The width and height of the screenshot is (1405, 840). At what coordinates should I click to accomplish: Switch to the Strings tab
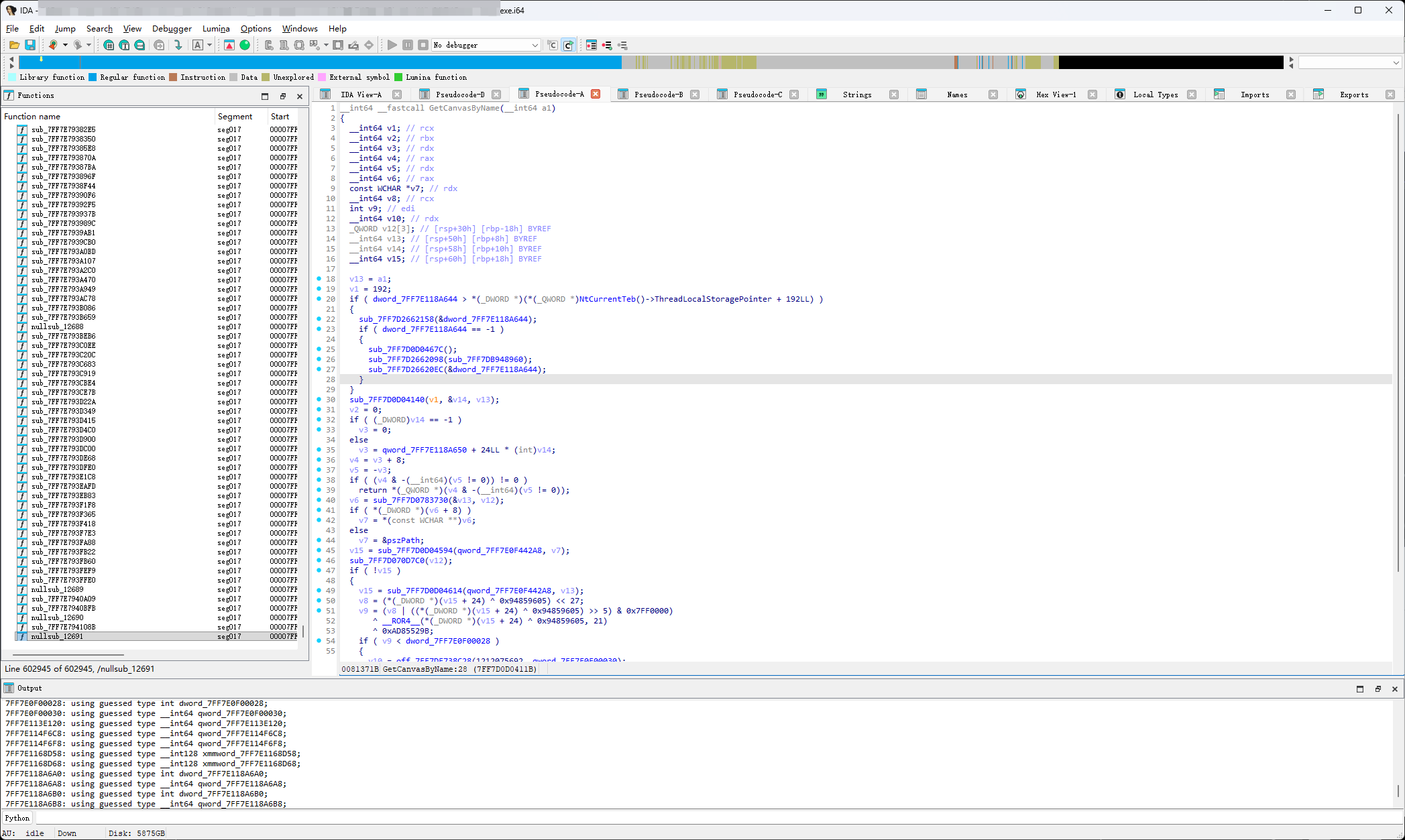pos(856,95)
